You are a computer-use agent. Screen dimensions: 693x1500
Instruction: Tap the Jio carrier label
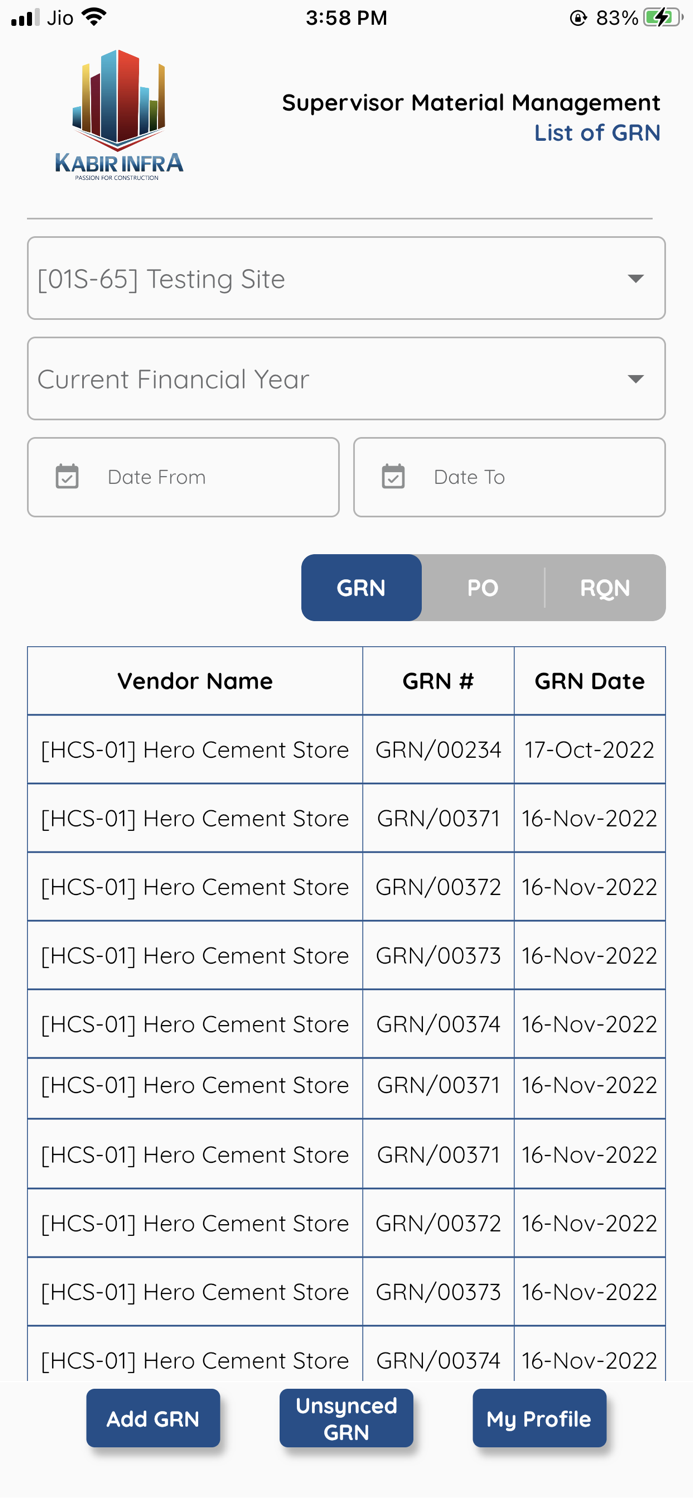coord(59,18)
